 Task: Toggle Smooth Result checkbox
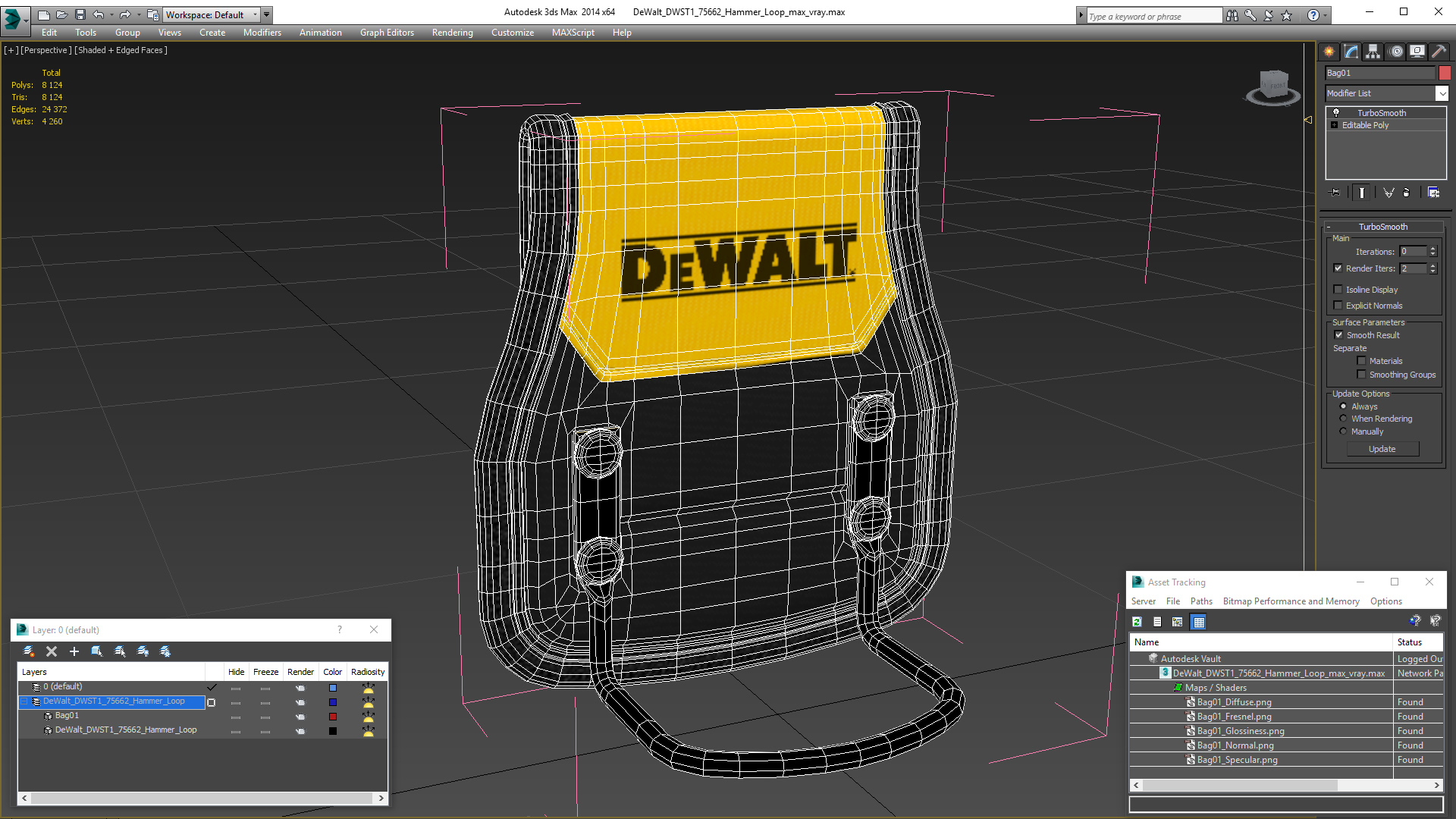pyautogui.click(x=1338, y=335)
